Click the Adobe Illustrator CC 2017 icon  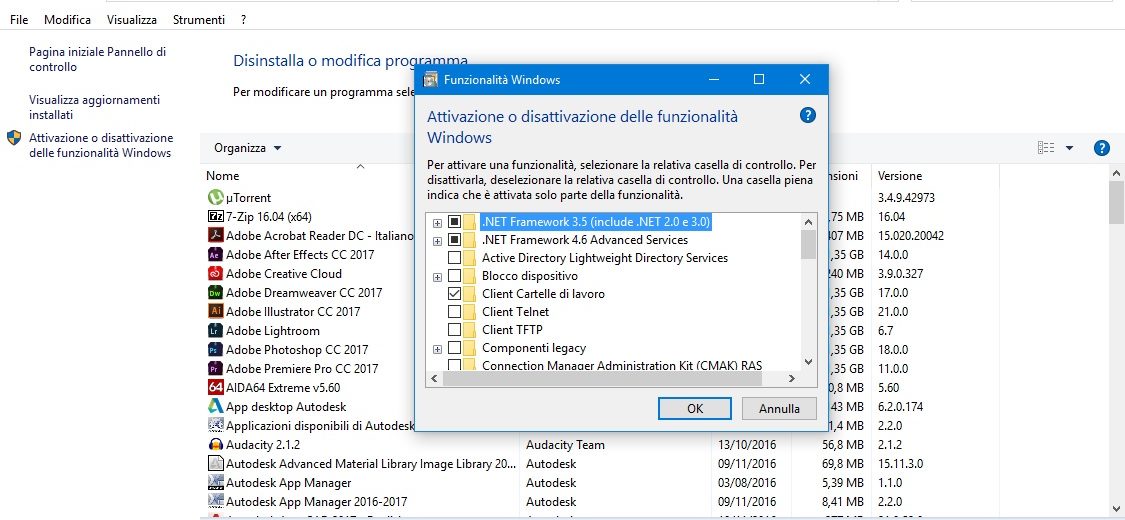click(x=215, y=311)
